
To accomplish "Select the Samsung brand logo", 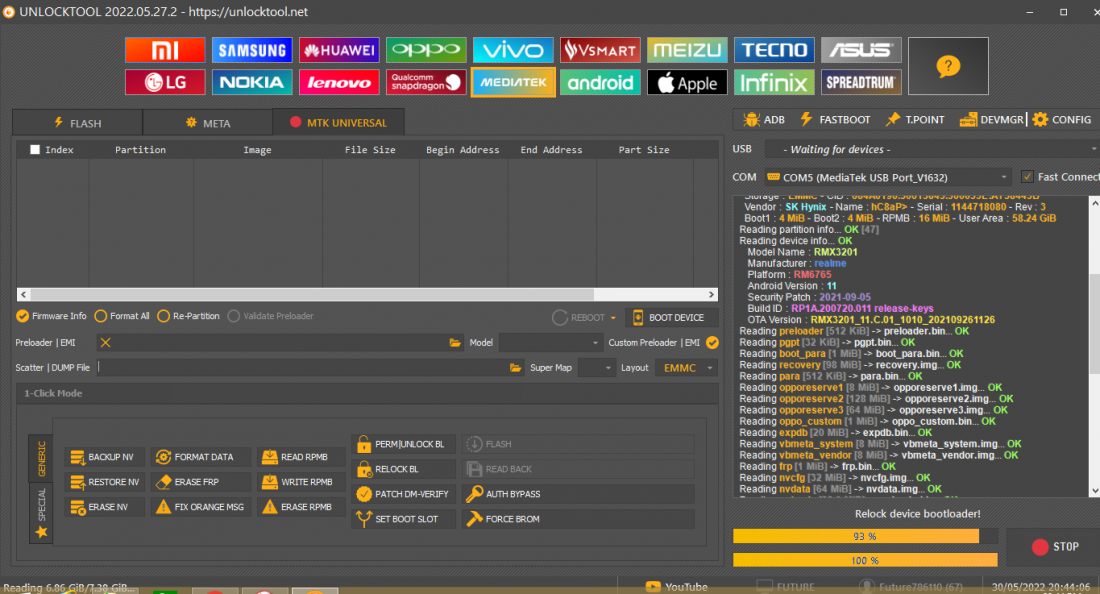I will (252, 50).
